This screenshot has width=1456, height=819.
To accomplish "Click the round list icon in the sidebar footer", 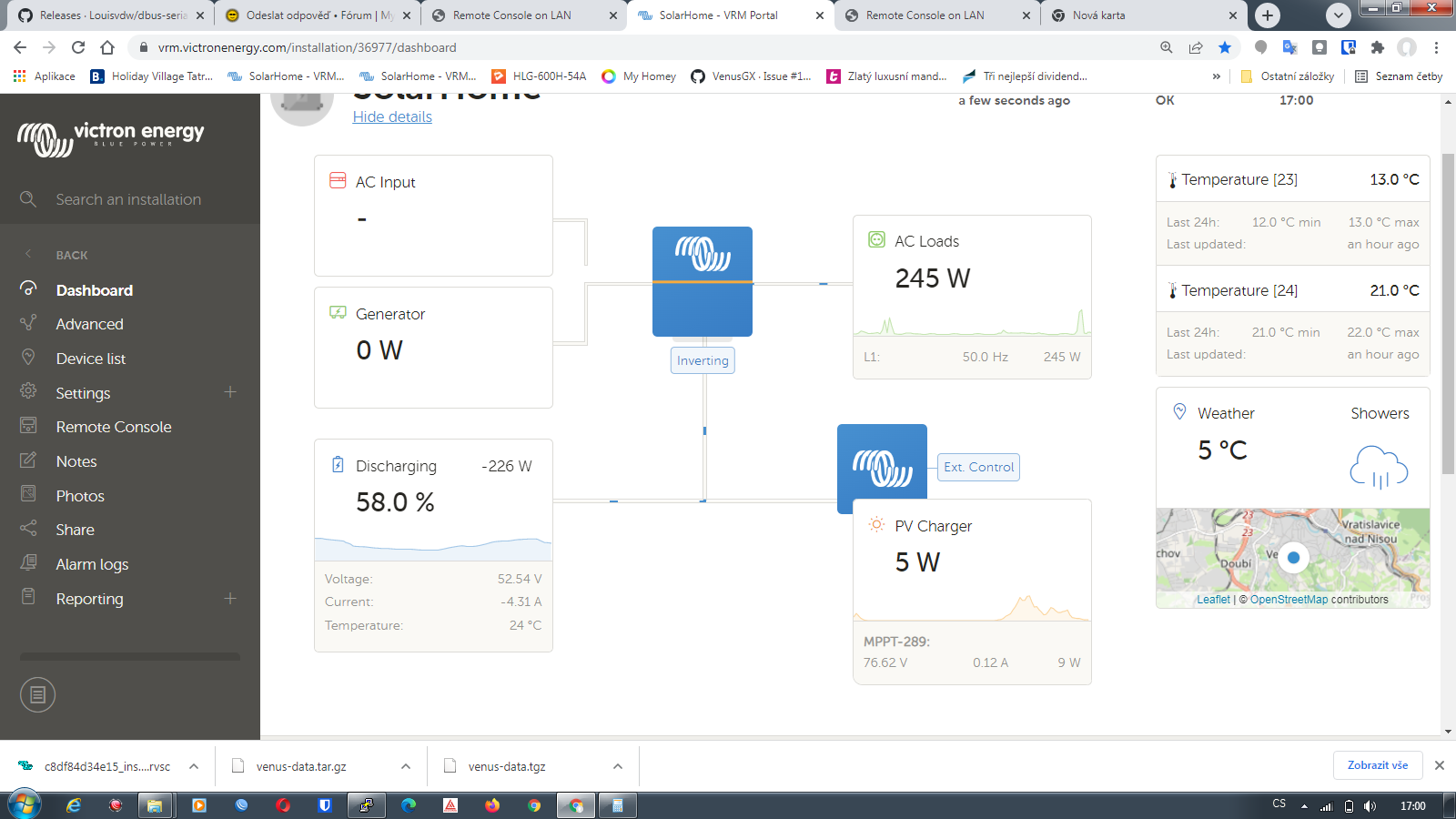I will tap(37, 695).
